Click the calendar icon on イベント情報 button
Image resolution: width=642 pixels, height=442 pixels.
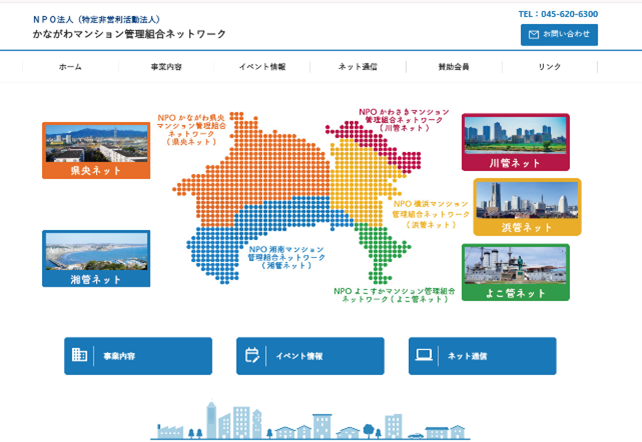(x=252, y=355)
